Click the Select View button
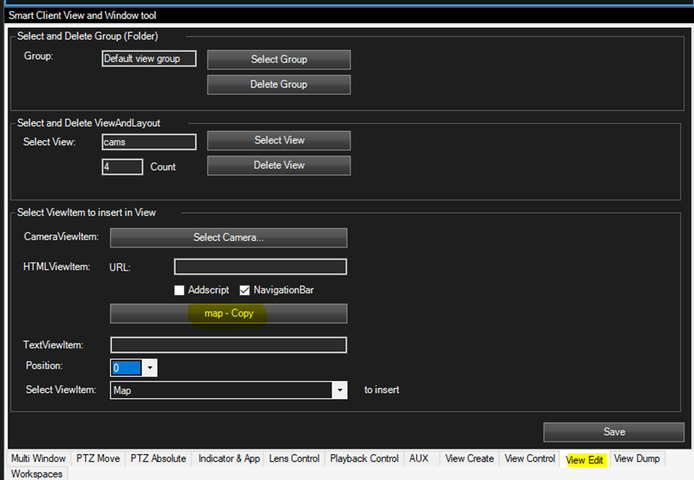Screen dimensions: 694x480 click(x=279, y=140)
